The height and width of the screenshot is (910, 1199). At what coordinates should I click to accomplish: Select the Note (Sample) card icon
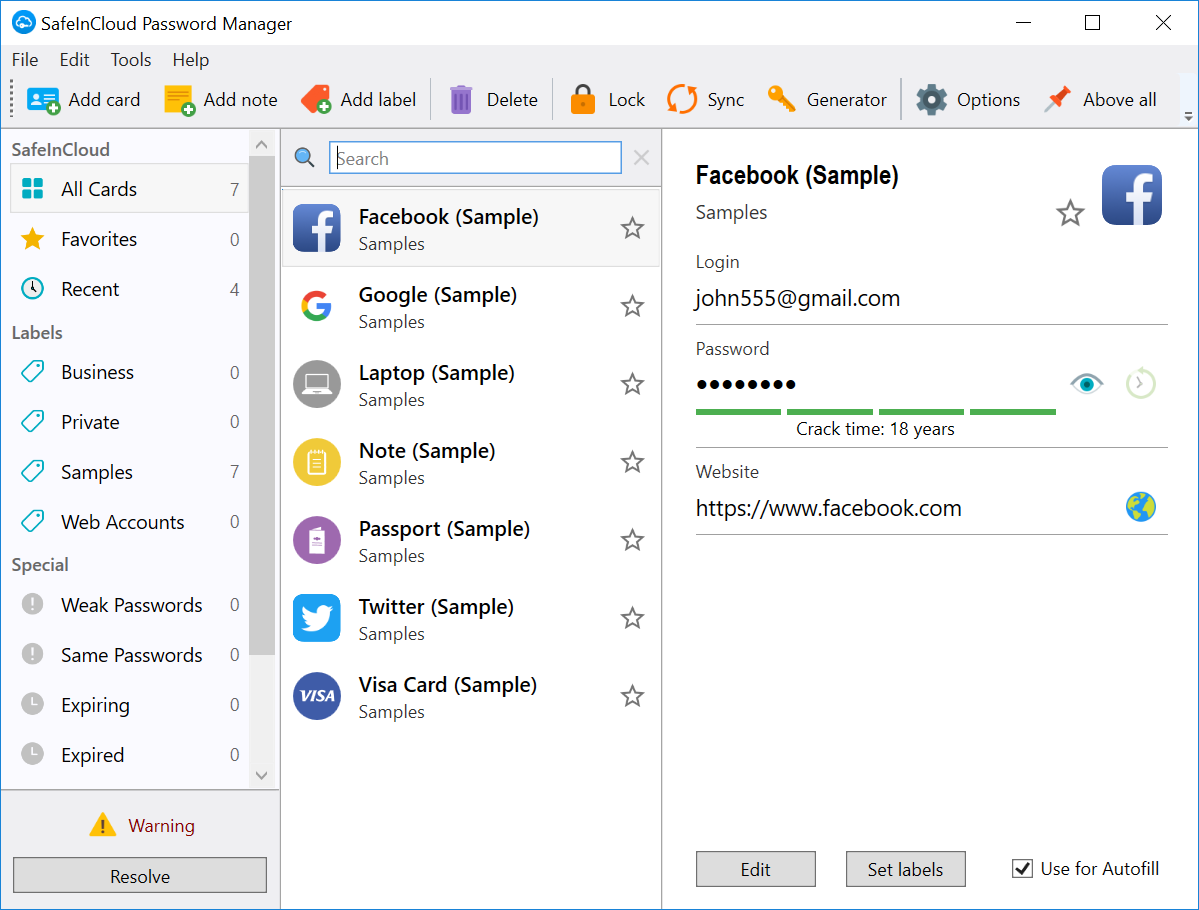tap(317, 462)
